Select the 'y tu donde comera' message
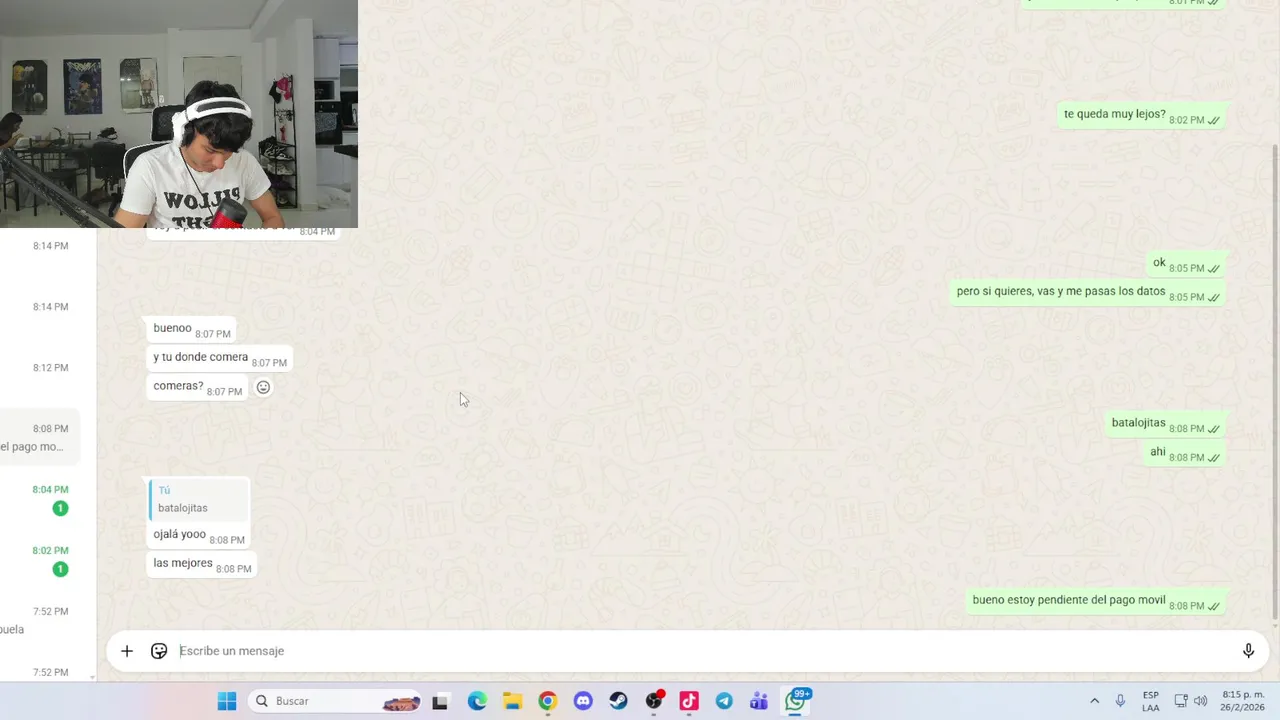The width and height of the screenshot is (1280, 720). click(x=220, y=359)
